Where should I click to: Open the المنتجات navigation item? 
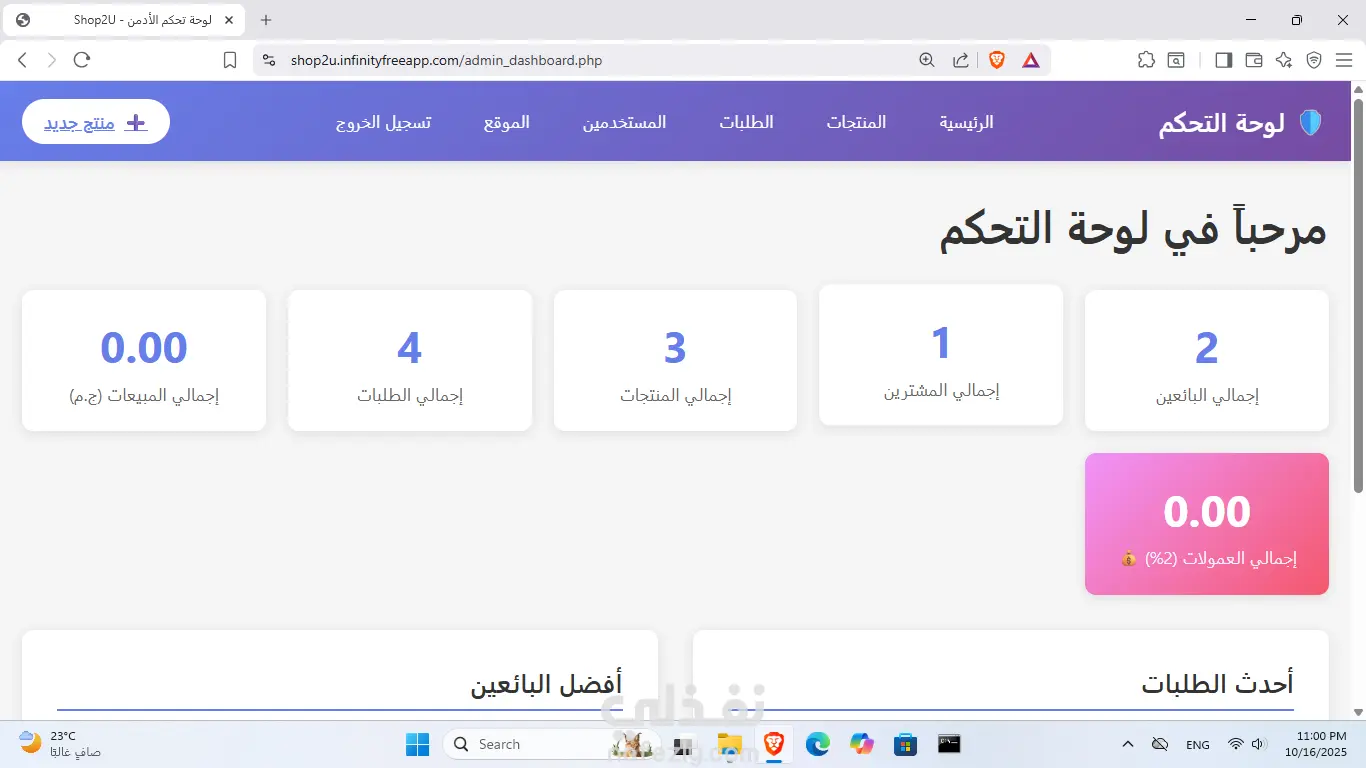(x=856, y=122)
